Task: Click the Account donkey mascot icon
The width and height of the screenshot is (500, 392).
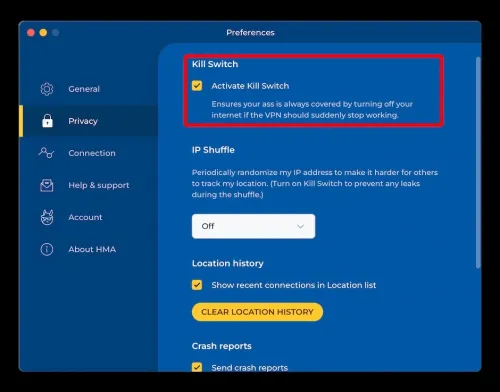Action: pyautogui.click(x=47, y=217)
